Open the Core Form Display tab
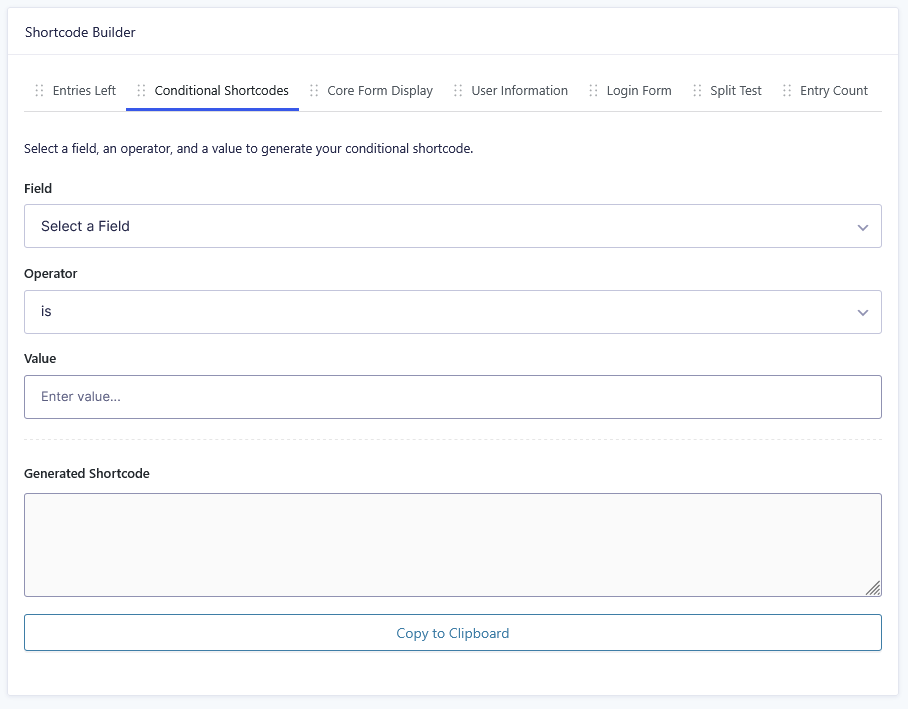The width and height of the screenshot is (908, 709). coord(380,91)
